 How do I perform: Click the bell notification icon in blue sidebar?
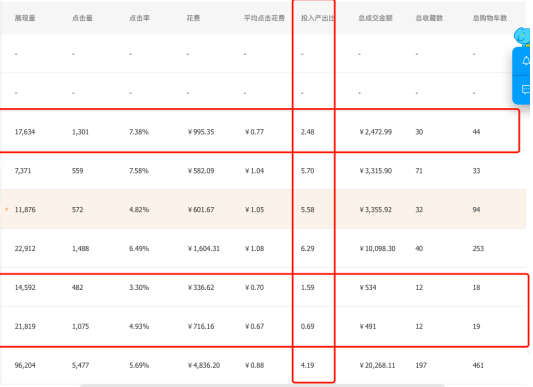pyautogui.click(x=526, y=61)
